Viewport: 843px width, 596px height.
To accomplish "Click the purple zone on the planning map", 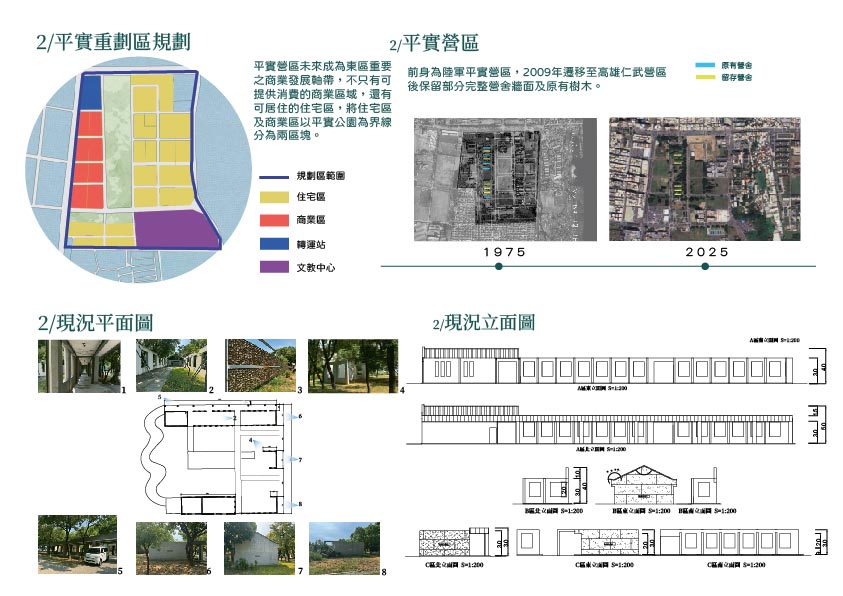I will 175,228.
